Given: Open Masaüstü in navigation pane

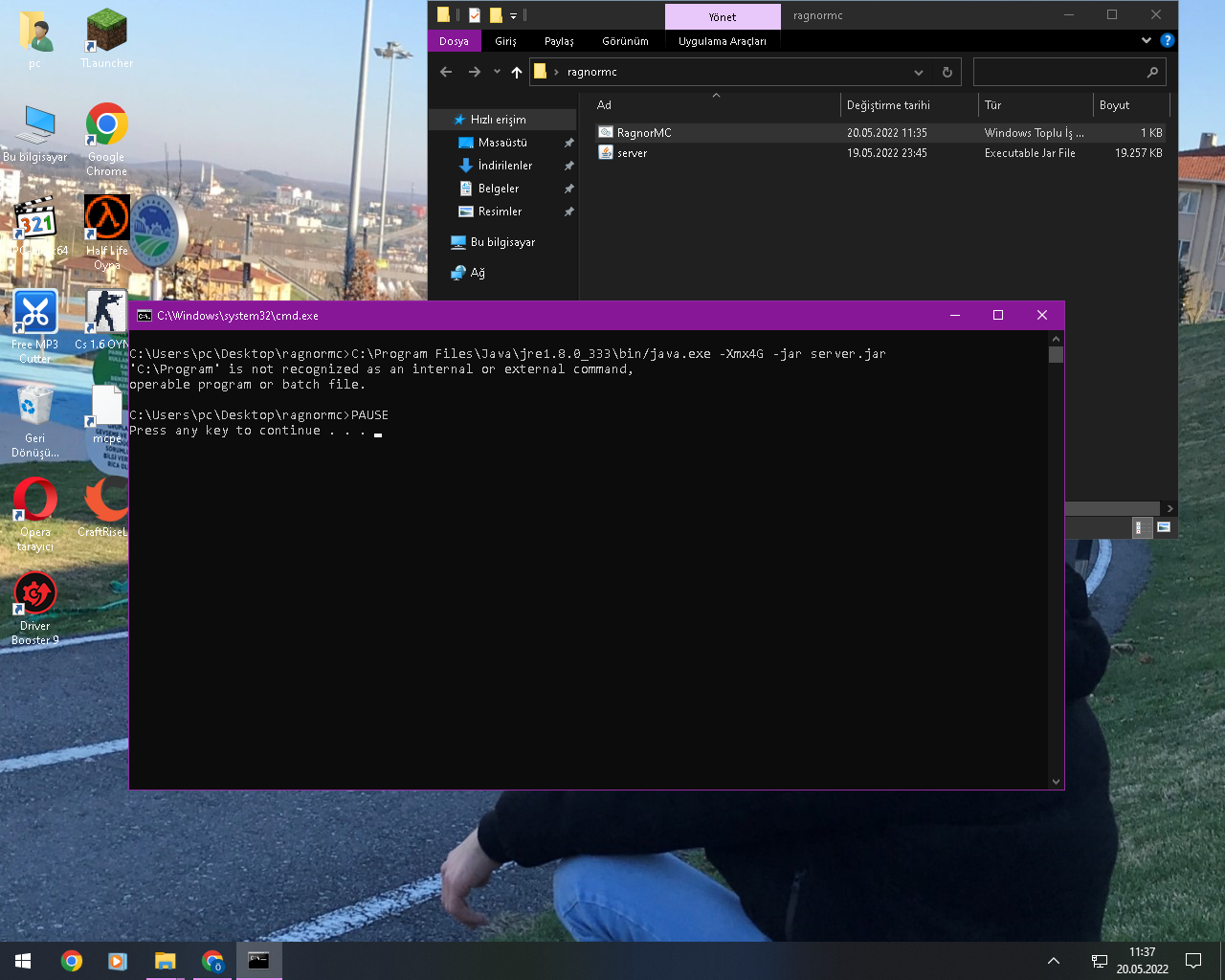Looking at the screenshot, I should [x=502, y=143].
